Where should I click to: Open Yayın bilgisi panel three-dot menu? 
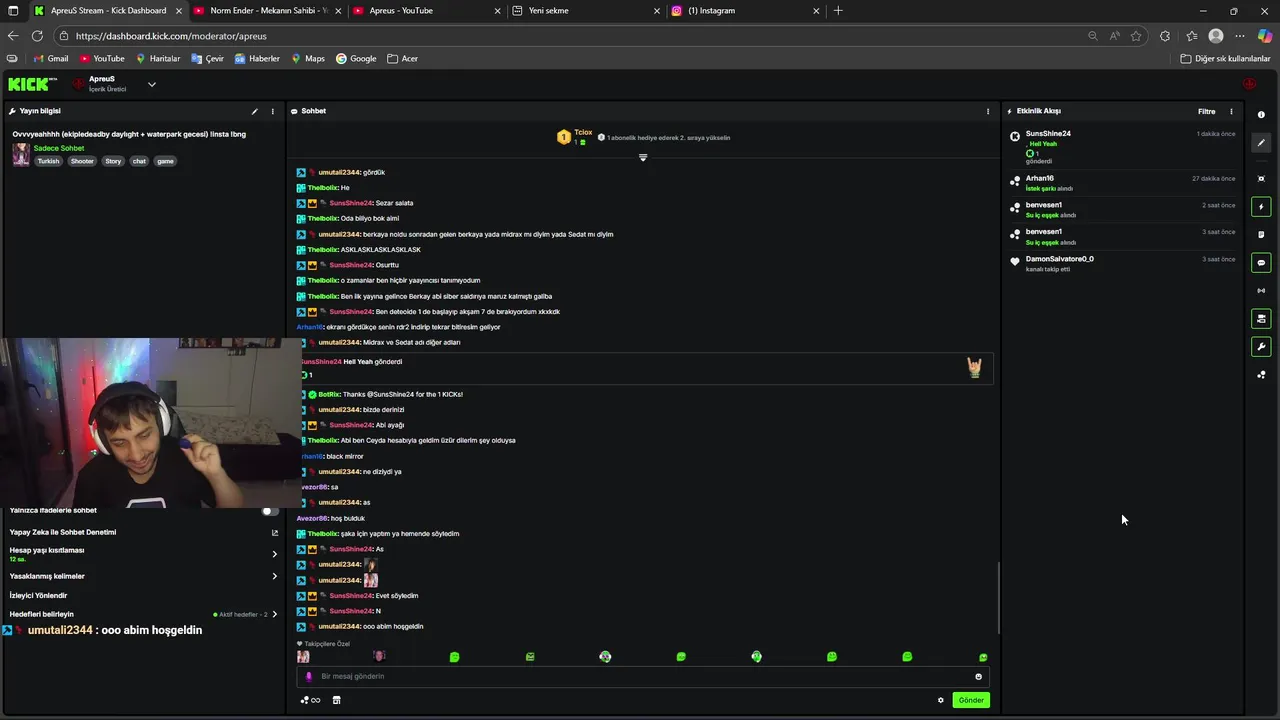pyautogui.click(x=272, y=111)
